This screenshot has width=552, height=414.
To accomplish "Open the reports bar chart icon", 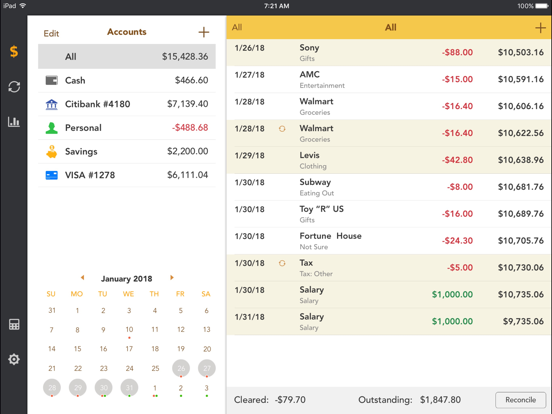I will [14, 122].
